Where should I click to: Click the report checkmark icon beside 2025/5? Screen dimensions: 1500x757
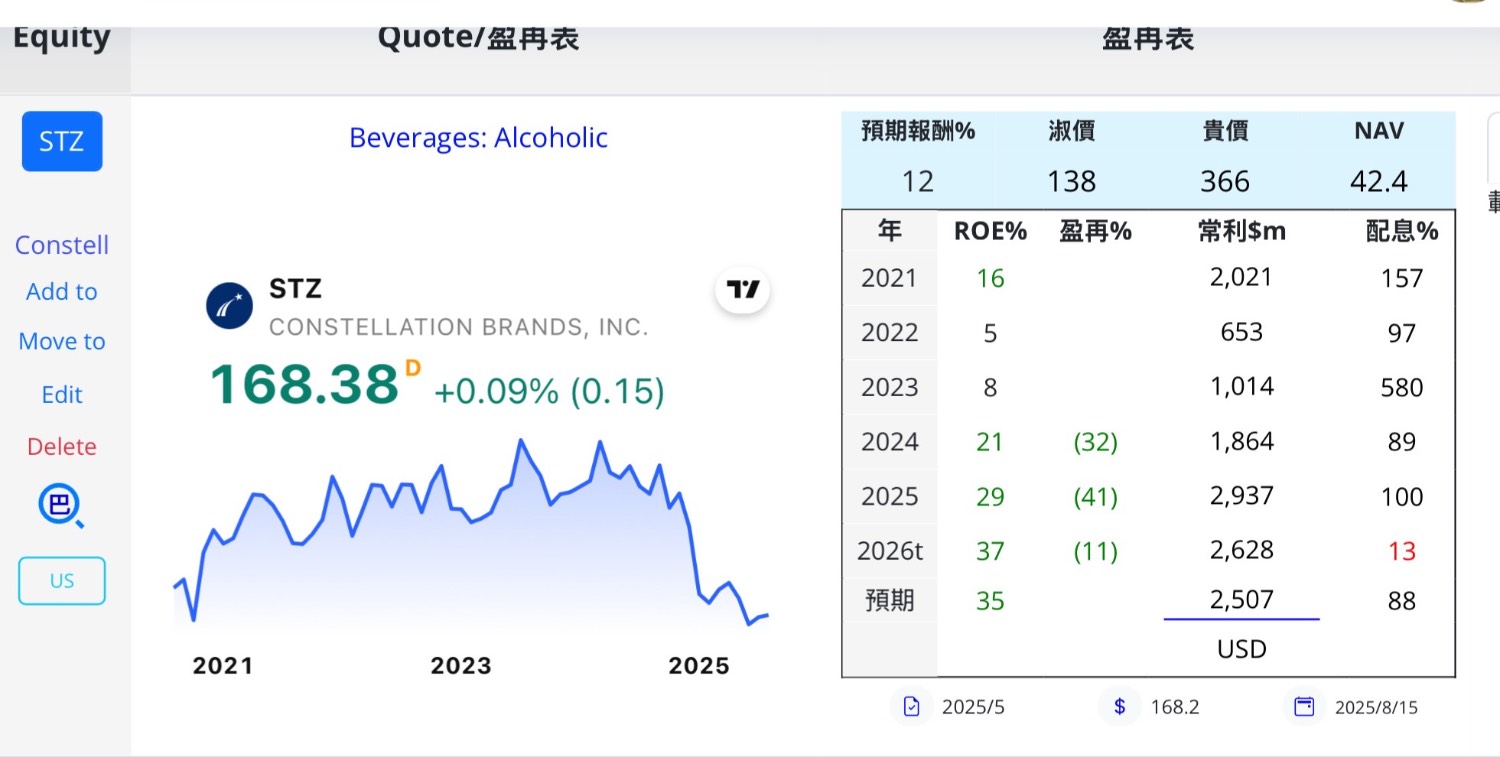click(911, 707)
